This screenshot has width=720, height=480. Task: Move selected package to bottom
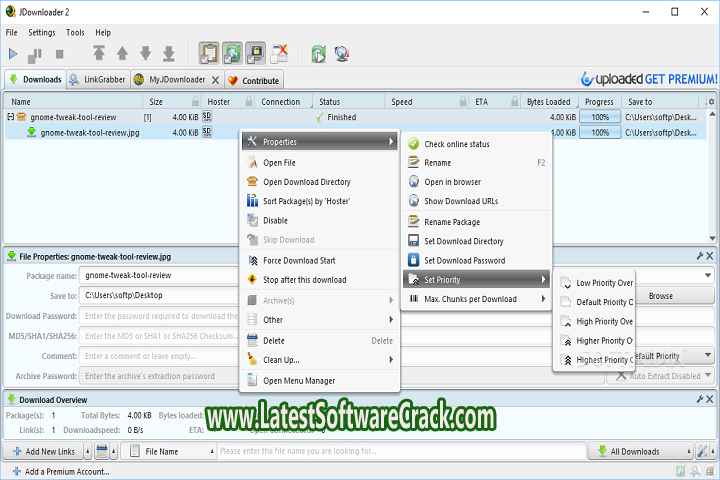point(169,53)
